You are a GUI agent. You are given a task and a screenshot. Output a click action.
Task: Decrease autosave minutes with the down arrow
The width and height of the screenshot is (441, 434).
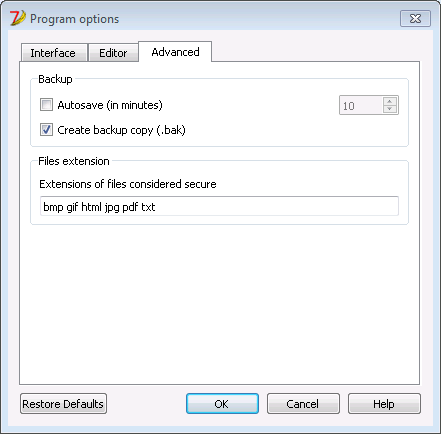click(x=389, y=109)
